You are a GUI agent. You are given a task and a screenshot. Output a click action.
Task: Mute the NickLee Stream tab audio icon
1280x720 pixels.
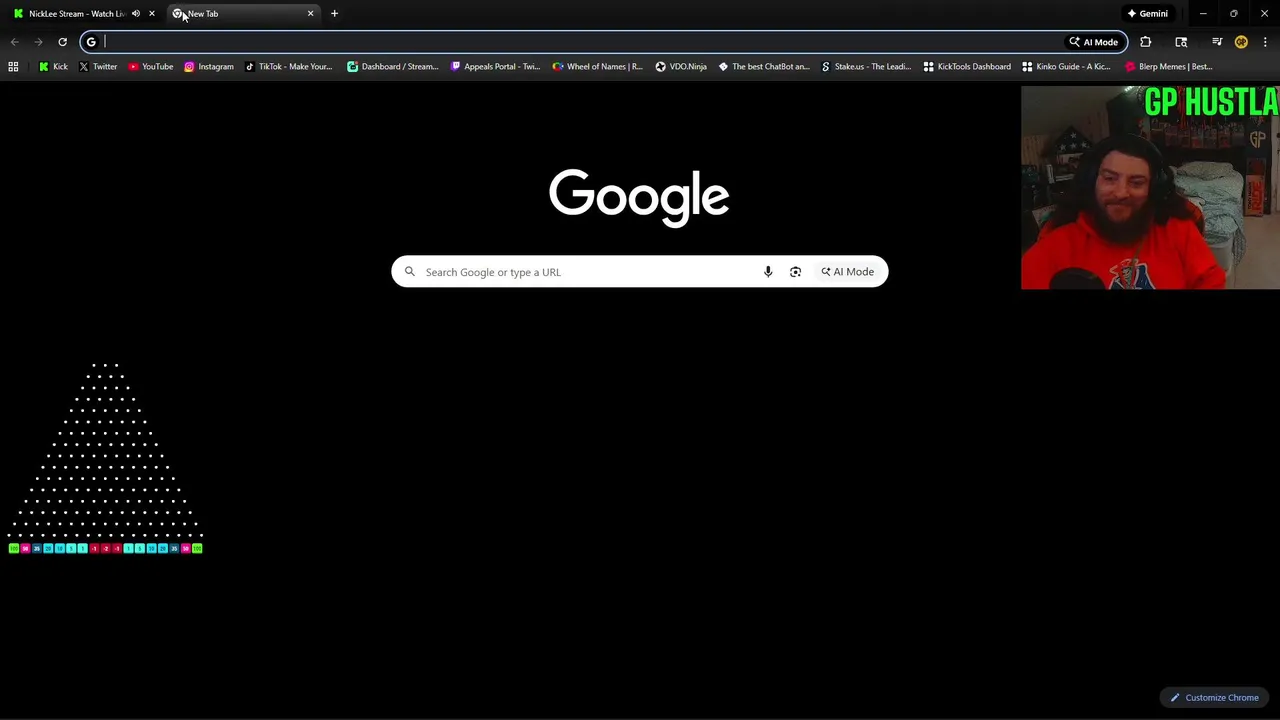(136, 13)
